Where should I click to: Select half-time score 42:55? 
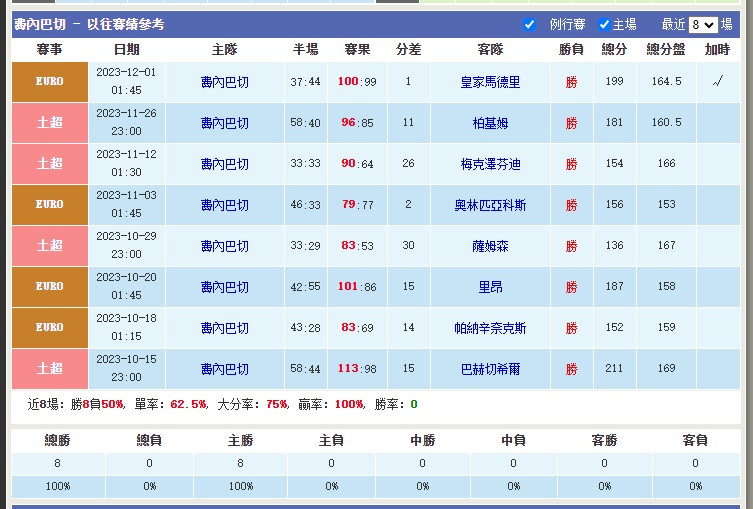[x=305, y=287]
